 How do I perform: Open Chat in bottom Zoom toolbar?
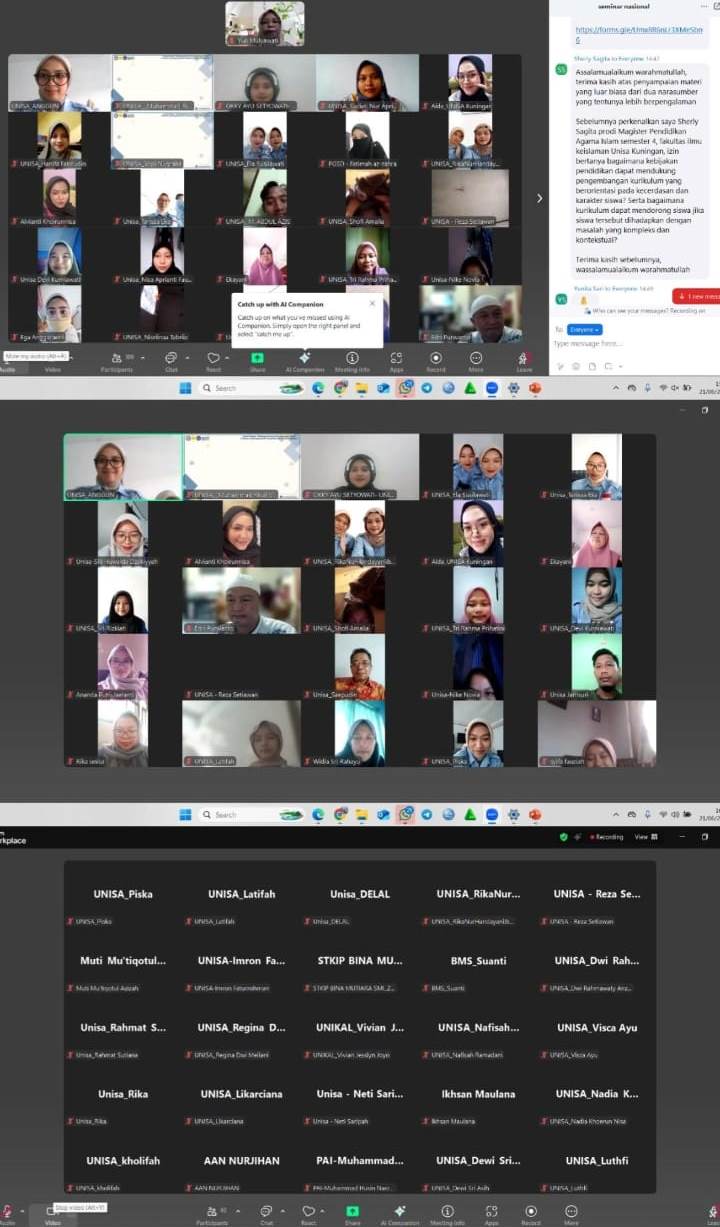pyautogui.click(x=266, y=1213)
